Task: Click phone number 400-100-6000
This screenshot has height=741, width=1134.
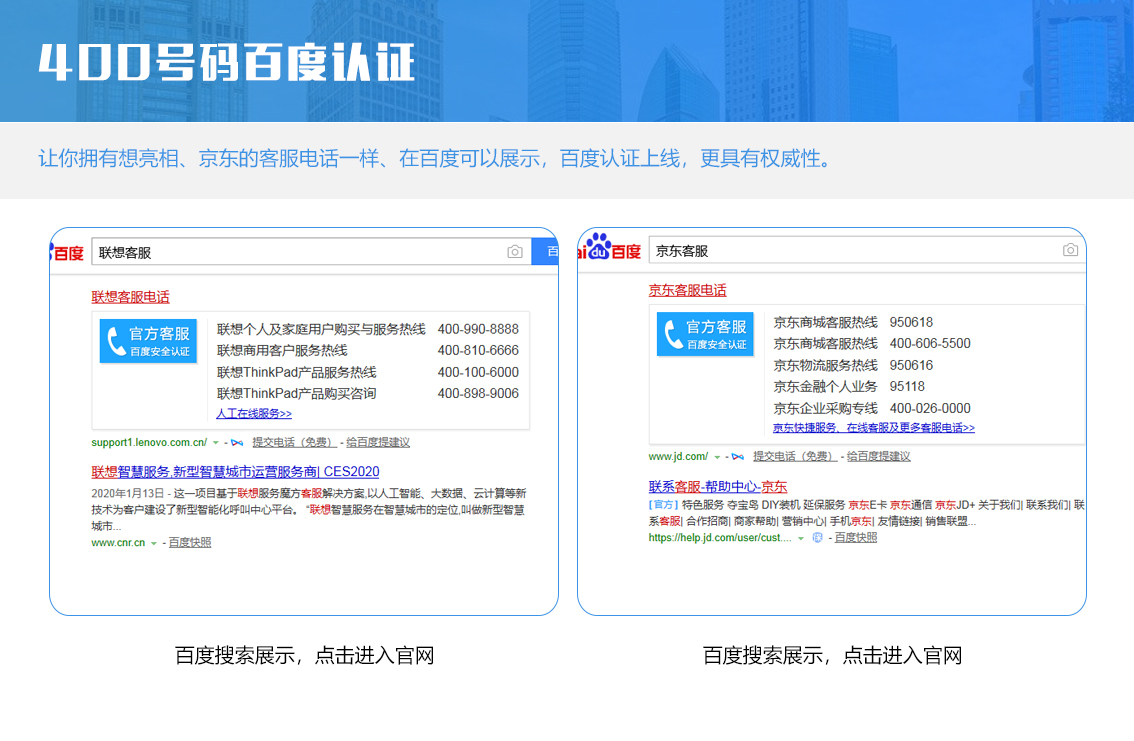Action: click(x=478, y=372)
